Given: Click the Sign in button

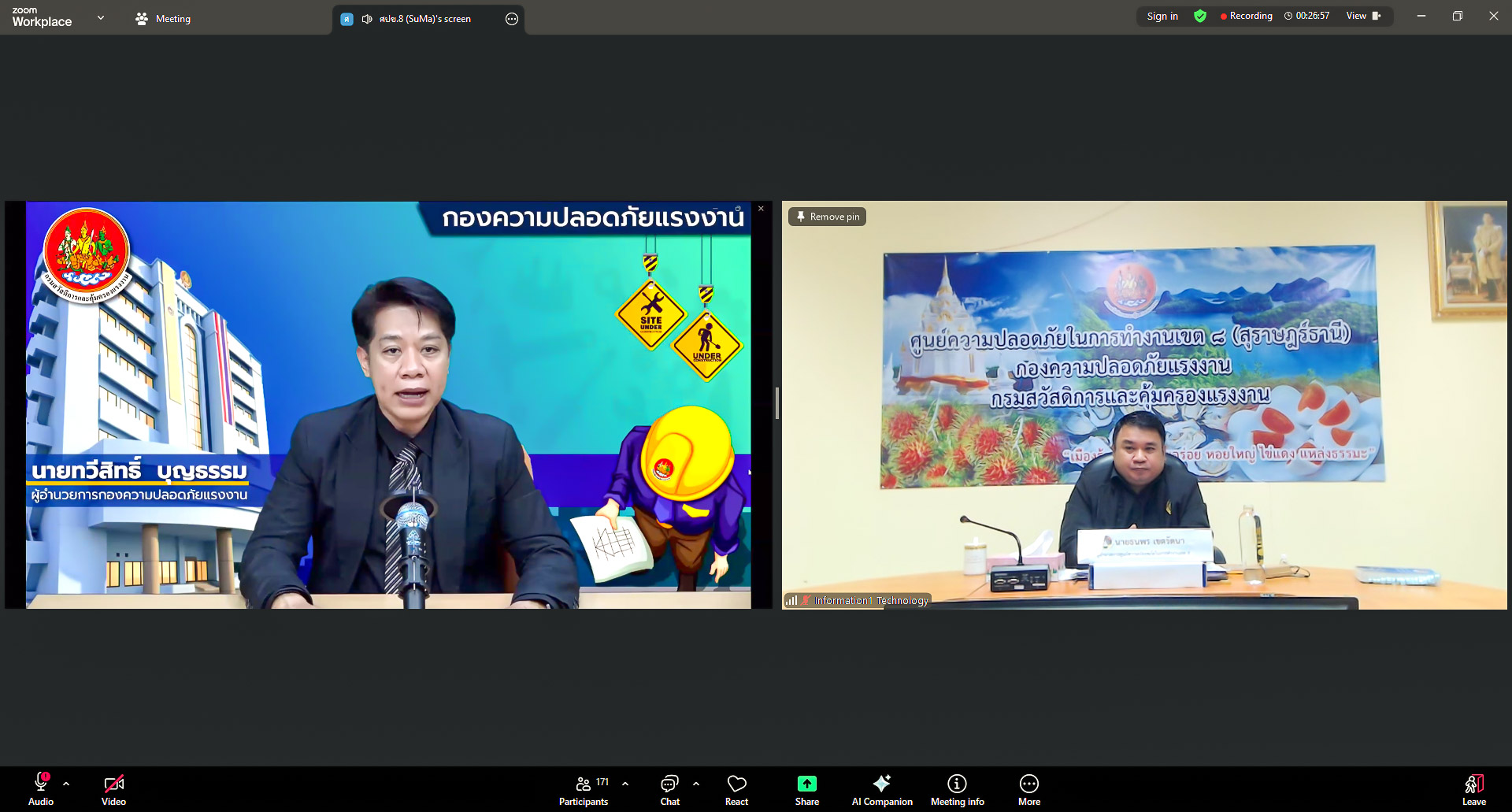Looking at the screenshot, I should pyautogui.click(x=1162, y=17).
